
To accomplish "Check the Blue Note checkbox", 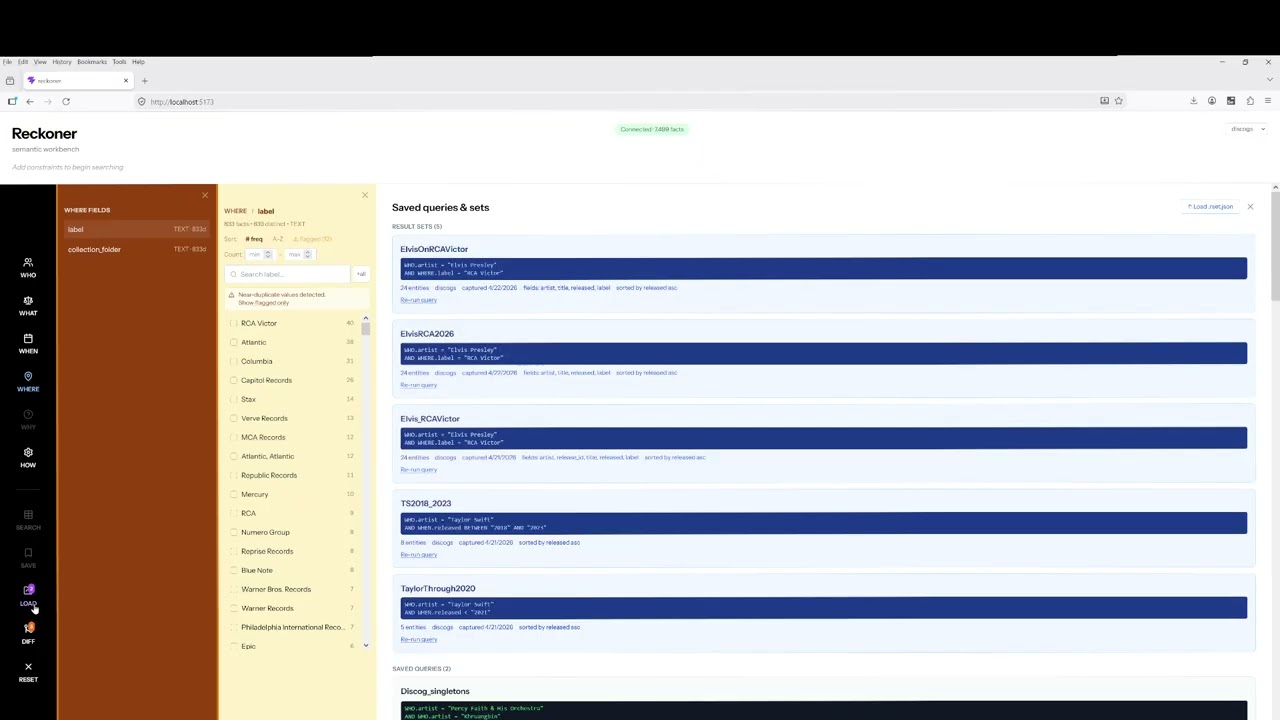I will point(234,570).
